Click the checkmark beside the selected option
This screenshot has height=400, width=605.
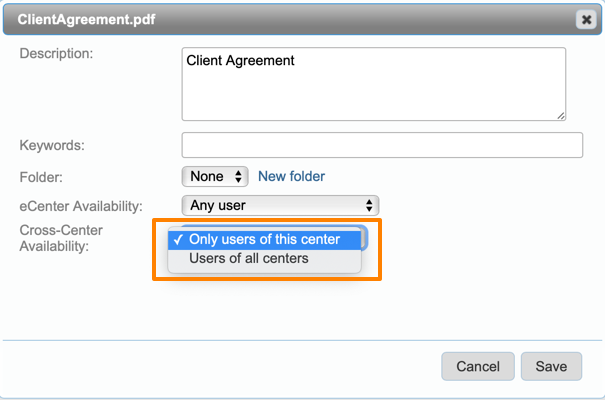click(177, 240)
